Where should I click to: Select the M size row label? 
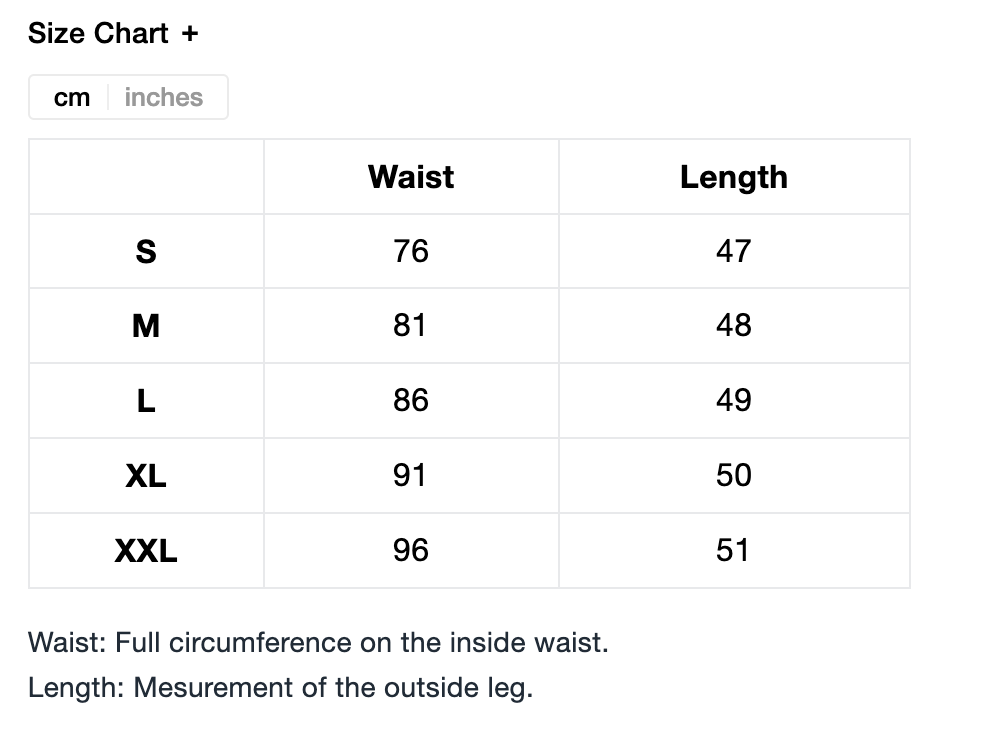point(146,326)
